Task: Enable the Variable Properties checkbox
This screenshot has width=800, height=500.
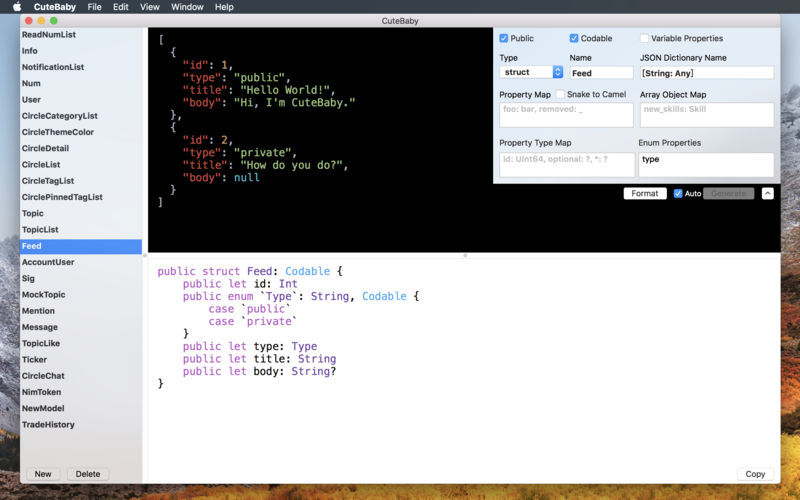Action: [x=645, y=39]
